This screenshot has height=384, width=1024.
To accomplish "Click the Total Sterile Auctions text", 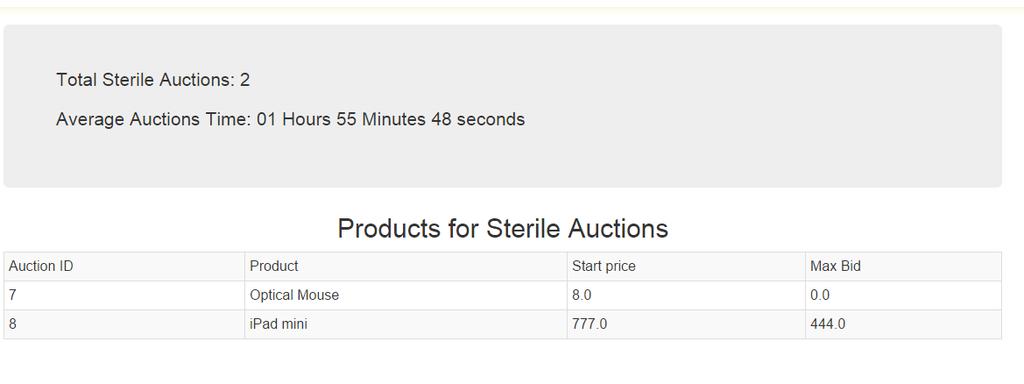I will (145, 80).
